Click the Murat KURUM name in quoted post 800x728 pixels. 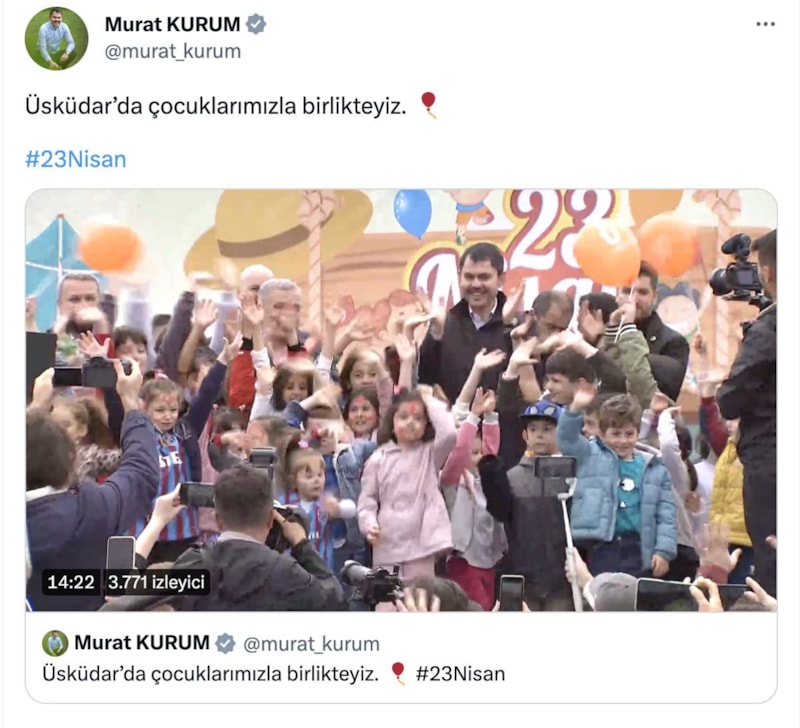coord(142,643)
